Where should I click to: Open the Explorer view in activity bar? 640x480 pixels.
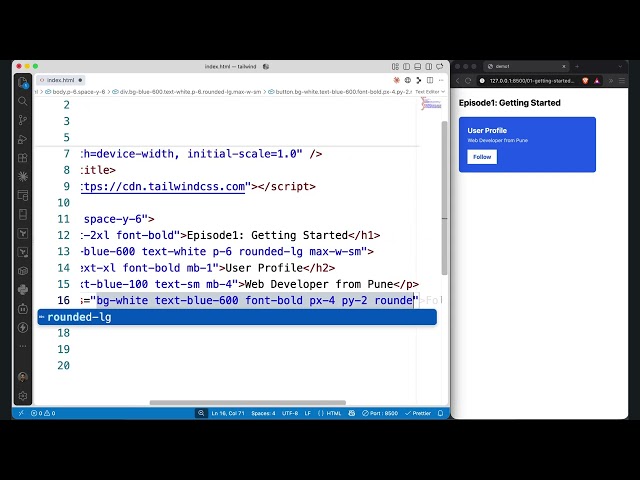[23, 82]
